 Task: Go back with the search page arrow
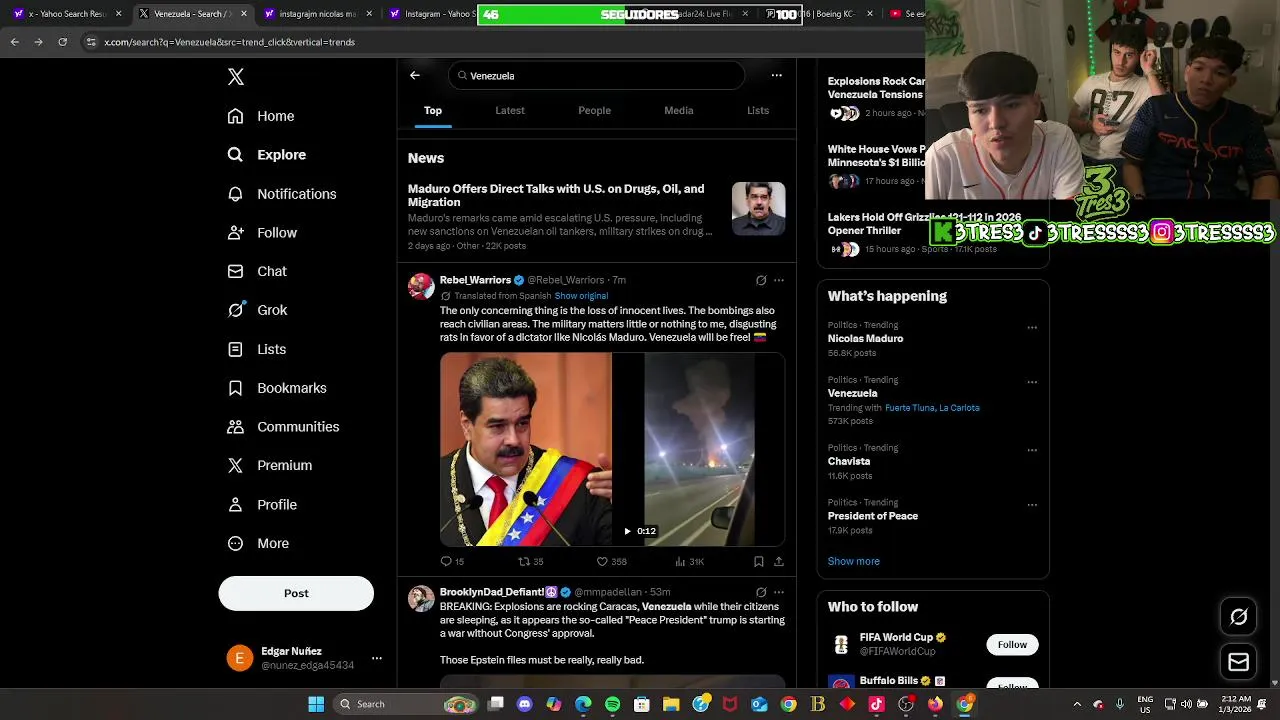[415, 75]
